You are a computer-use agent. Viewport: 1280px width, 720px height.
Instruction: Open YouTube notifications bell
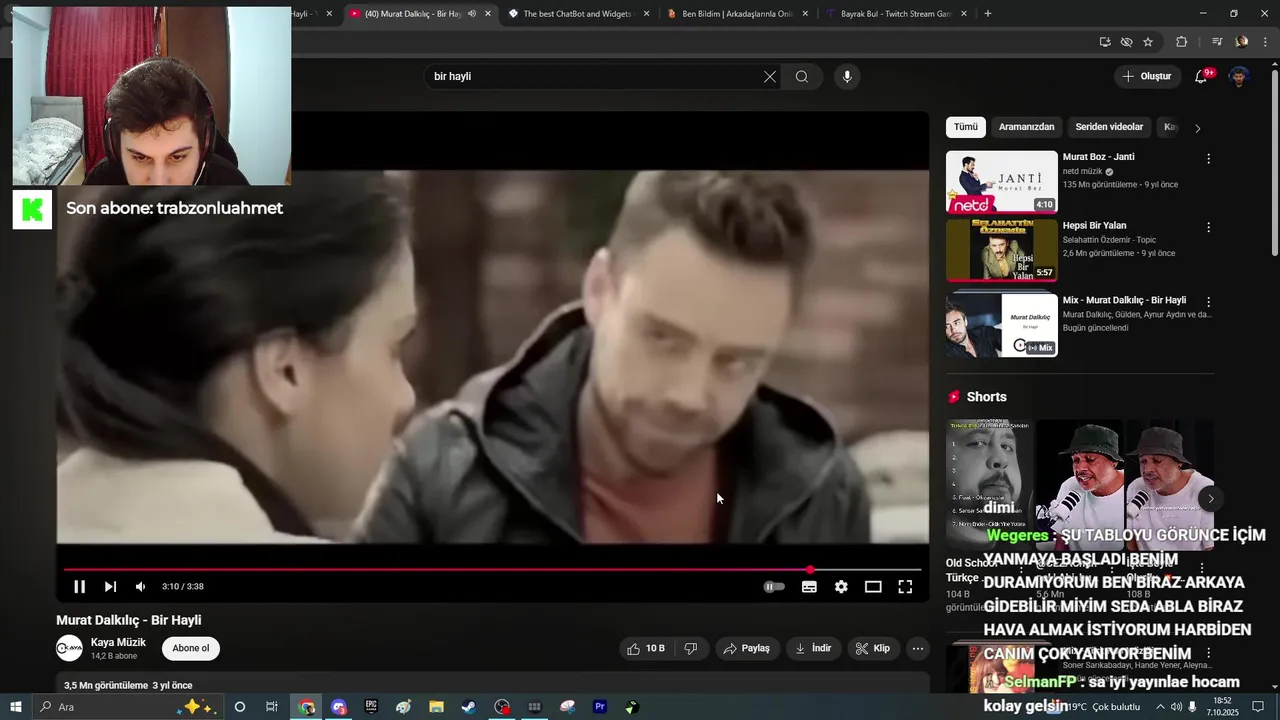coord(1201,77)
